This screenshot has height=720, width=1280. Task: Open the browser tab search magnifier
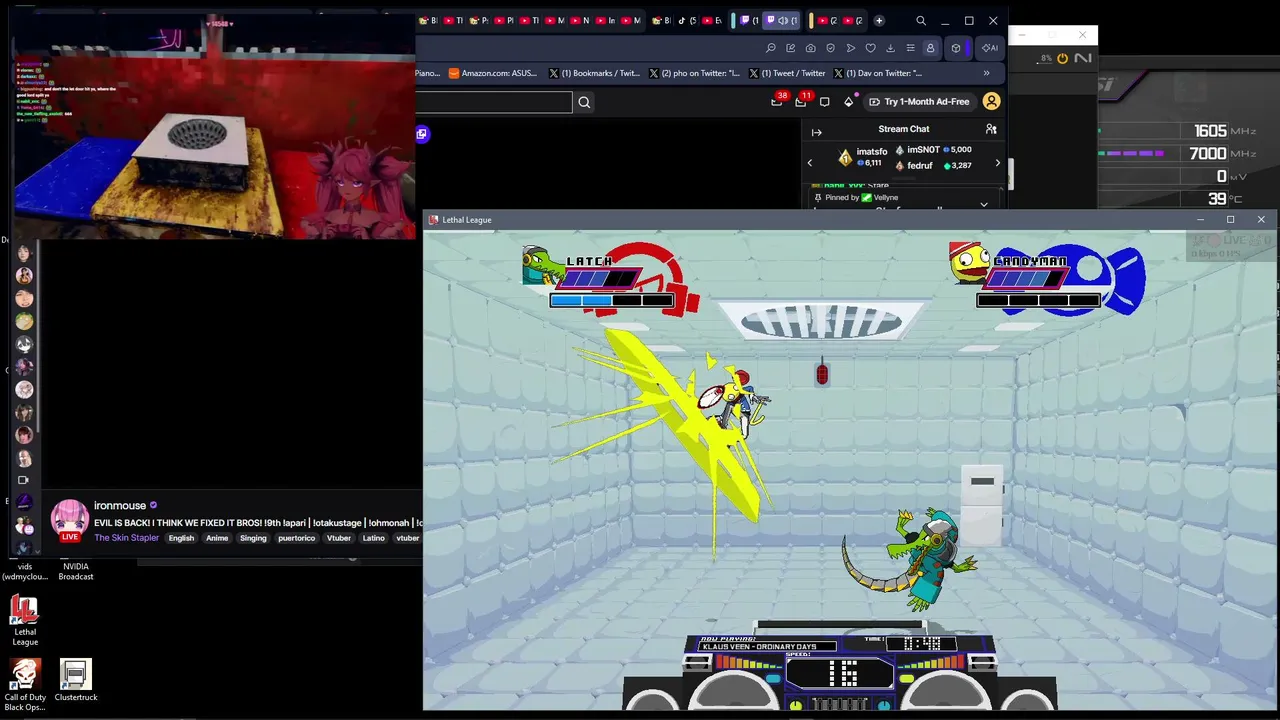(921, 21)
